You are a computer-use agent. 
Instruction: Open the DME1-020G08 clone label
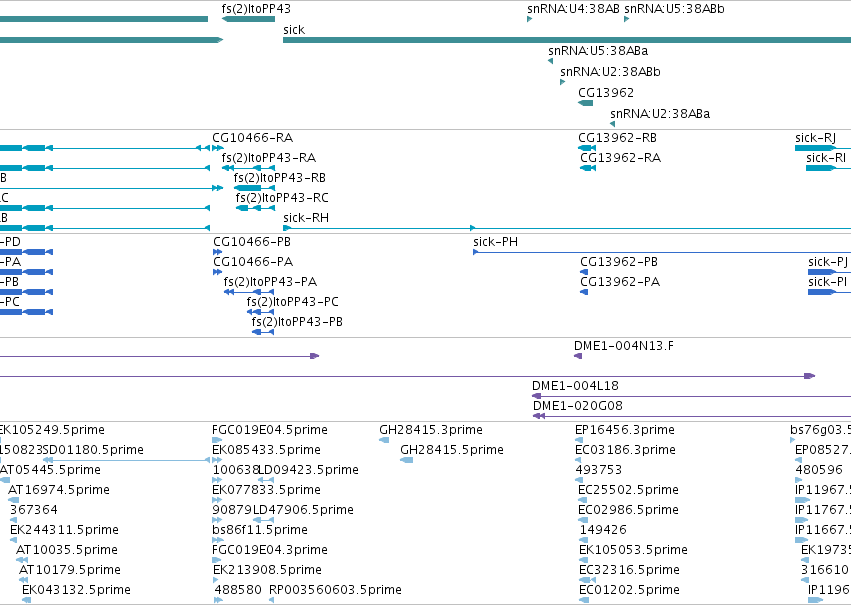pyautogui.click(x=577, y=406)
